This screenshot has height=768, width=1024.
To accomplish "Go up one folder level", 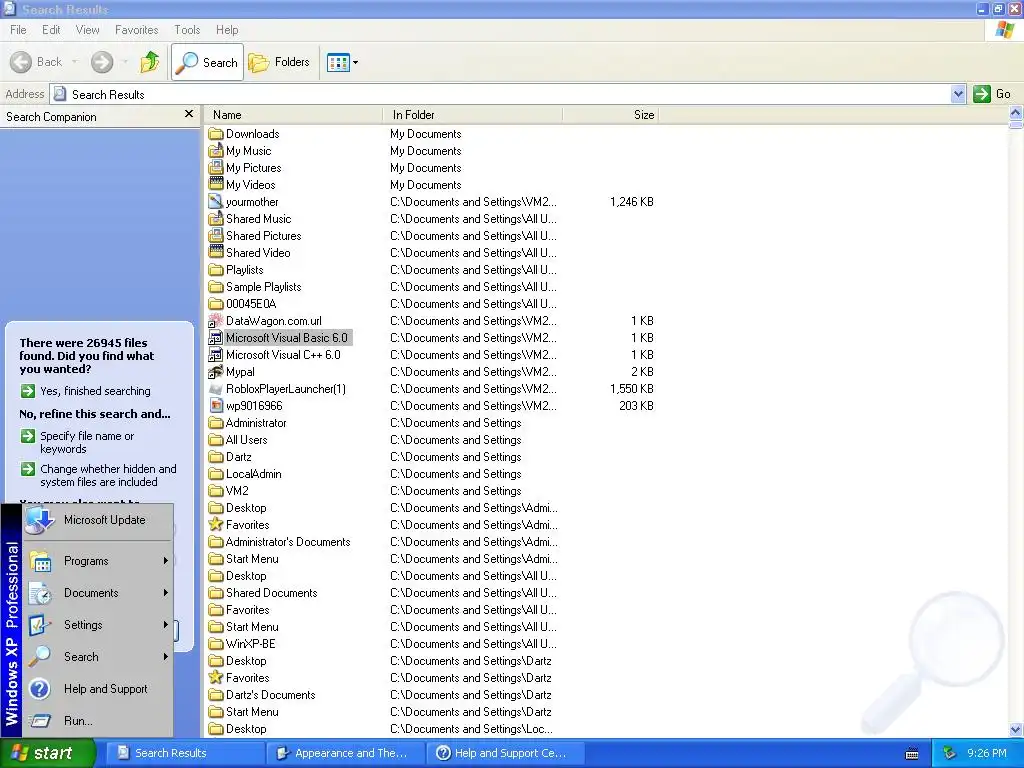I will coord(150,62).
